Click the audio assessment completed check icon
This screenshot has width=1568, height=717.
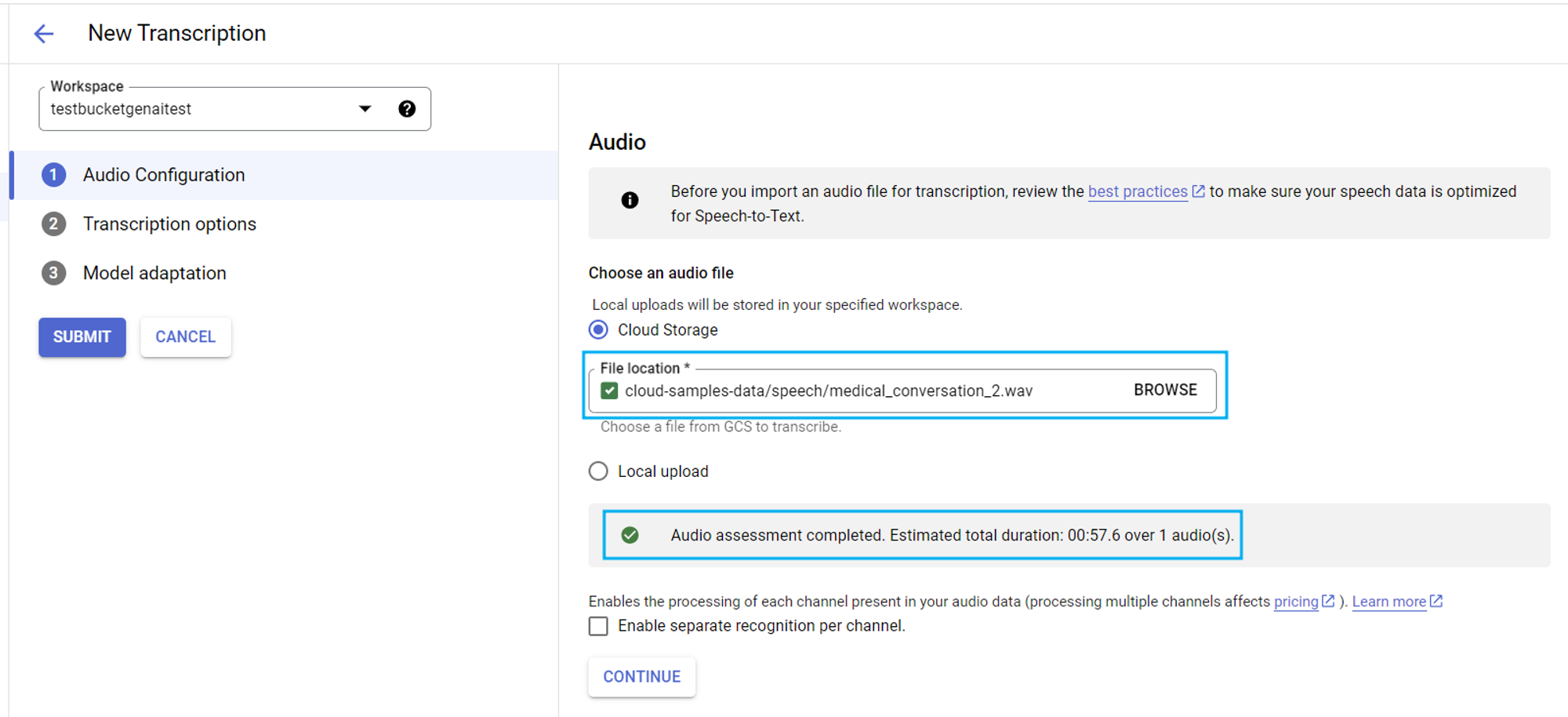pos(630,535)
